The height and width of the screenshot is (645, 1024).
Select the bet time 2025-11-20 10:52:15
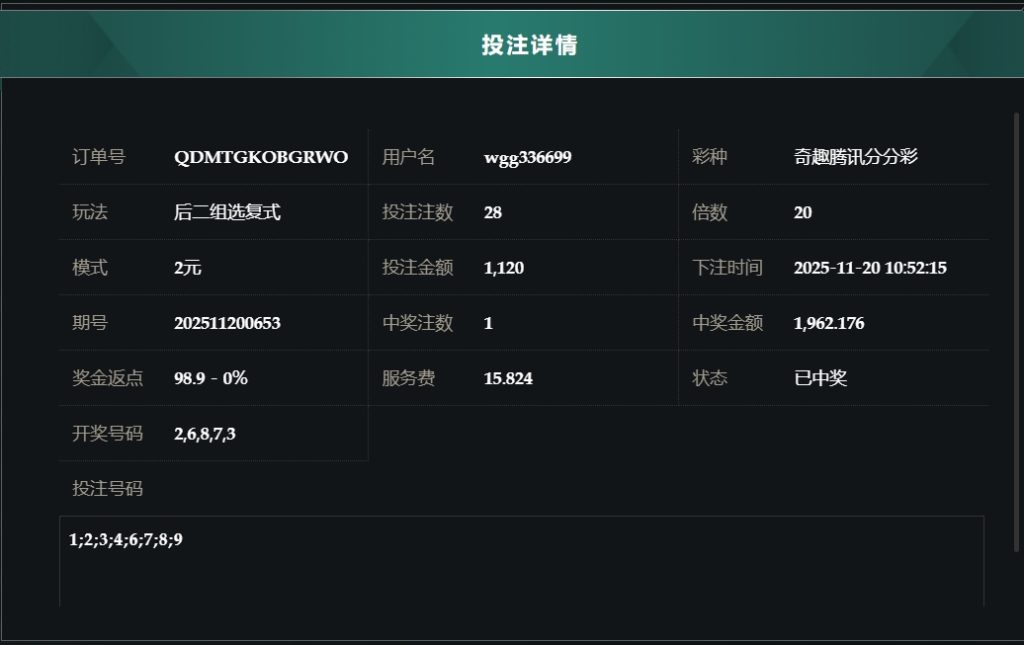(x=869, y=268)
